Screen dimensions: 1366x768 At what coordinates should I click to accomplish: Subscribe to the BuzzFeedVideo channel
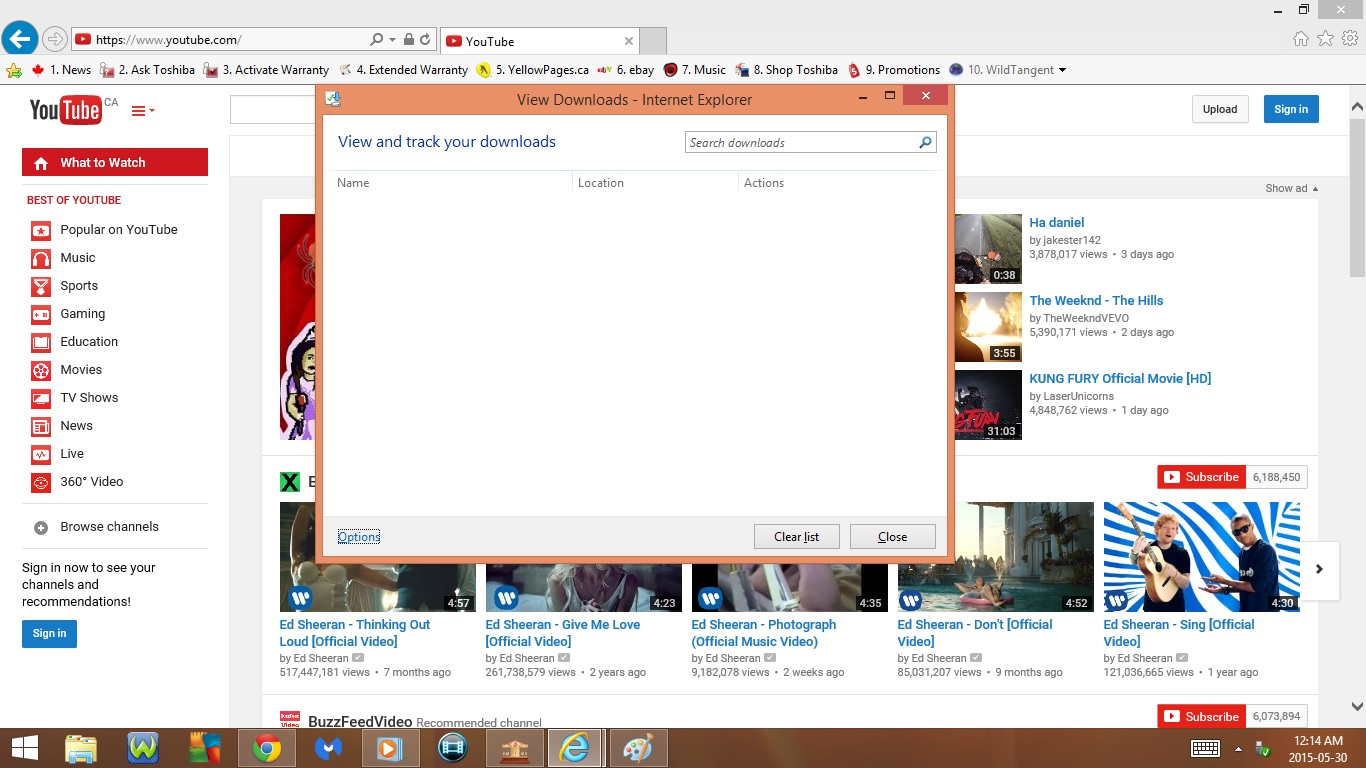click(x=1200, y=716)
